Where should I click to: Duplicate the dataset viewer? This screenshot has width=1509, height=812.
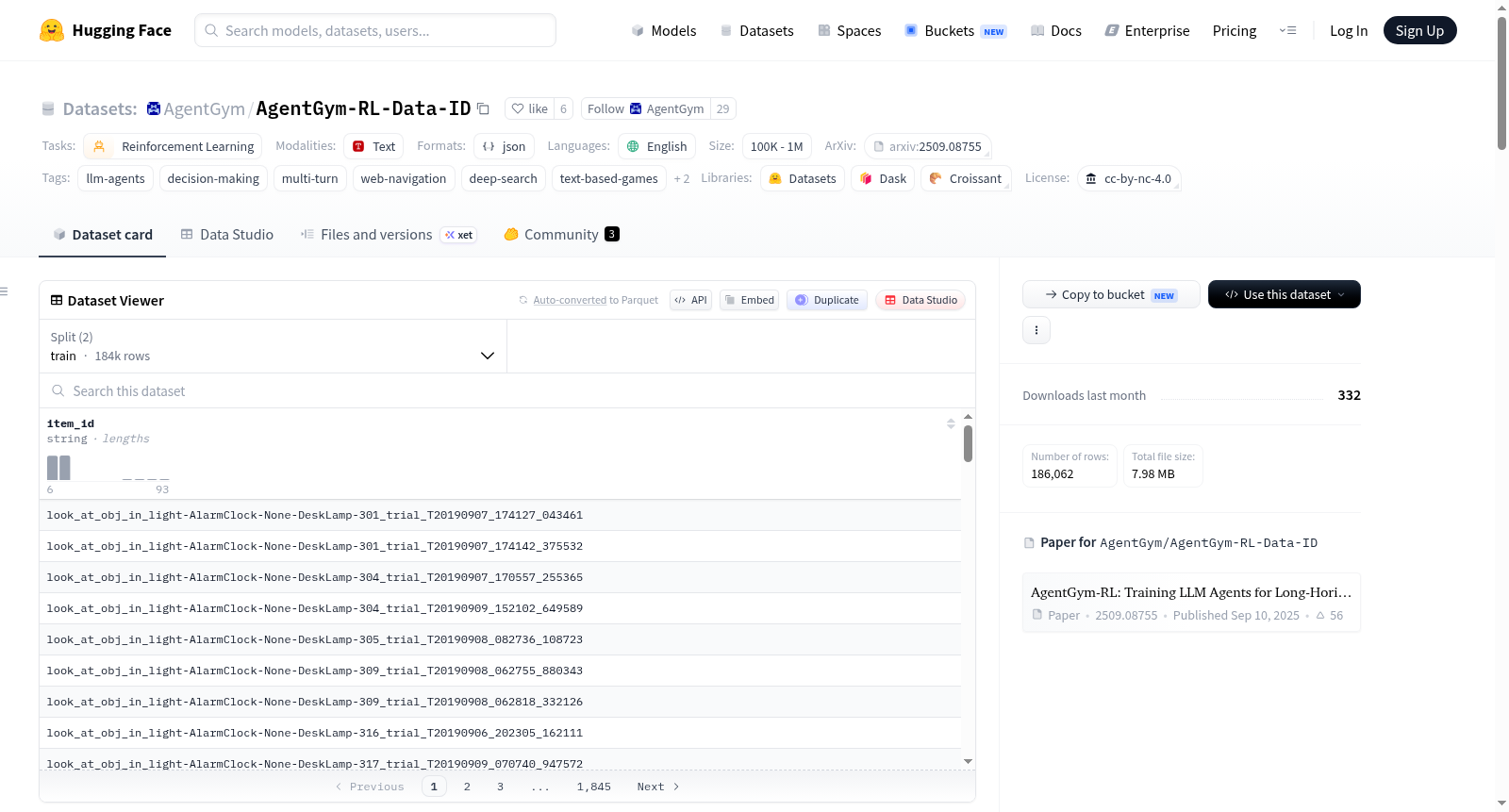pyautogui.click(x=827, y=300)
